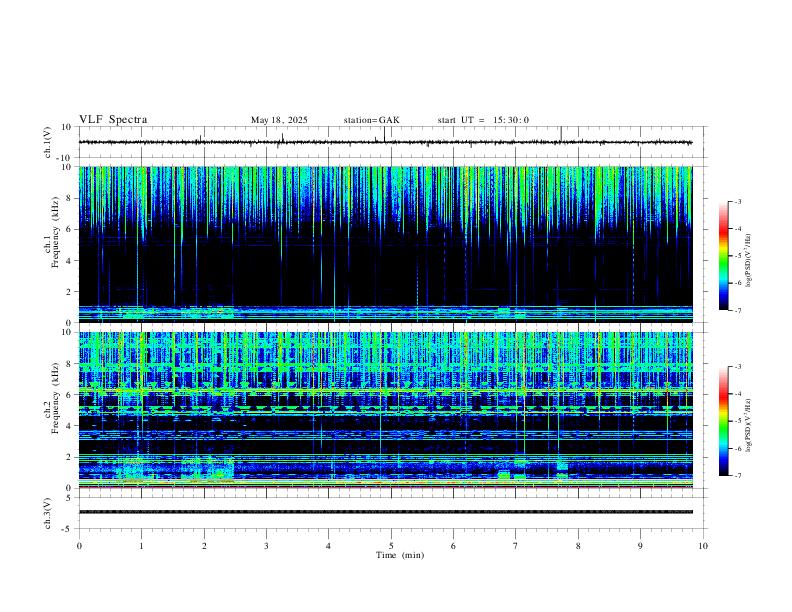This screenshot has height=612, width=792.
Task: Click inside the ch.1 spectrogram panel
Action: pyautogui.click(x=385, y=244)
